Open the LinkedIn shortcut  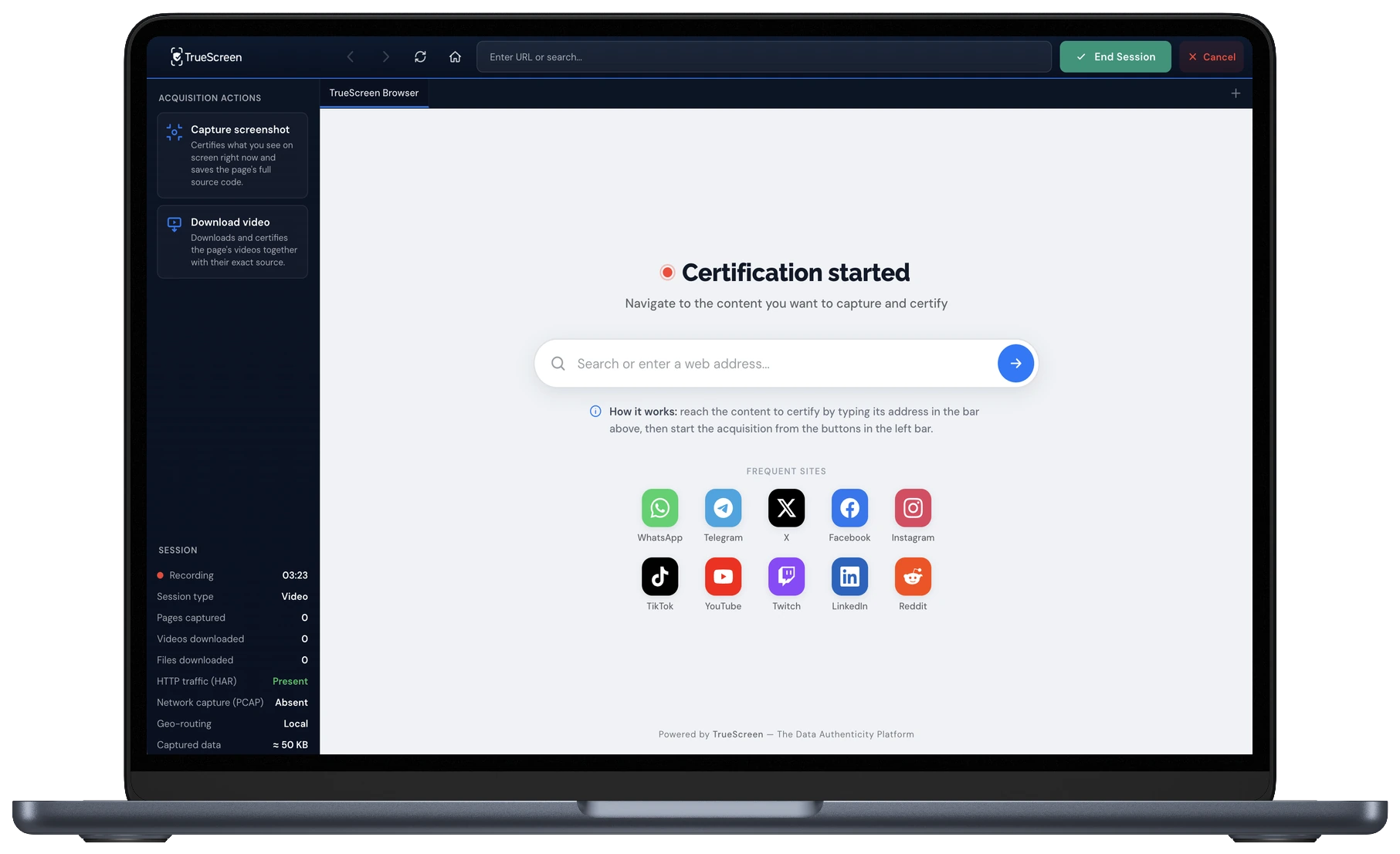[849, 585]
